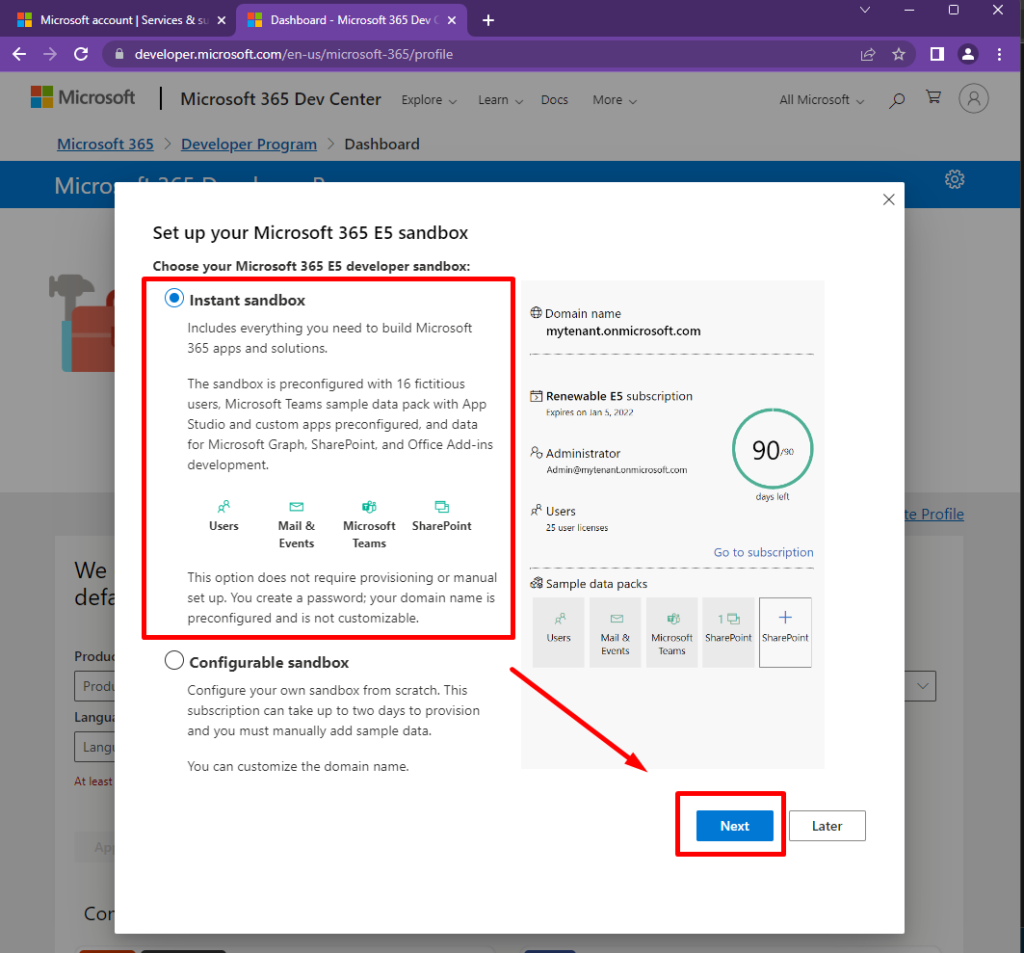Switch to the Microsoft account Services tab

[121, 20]
